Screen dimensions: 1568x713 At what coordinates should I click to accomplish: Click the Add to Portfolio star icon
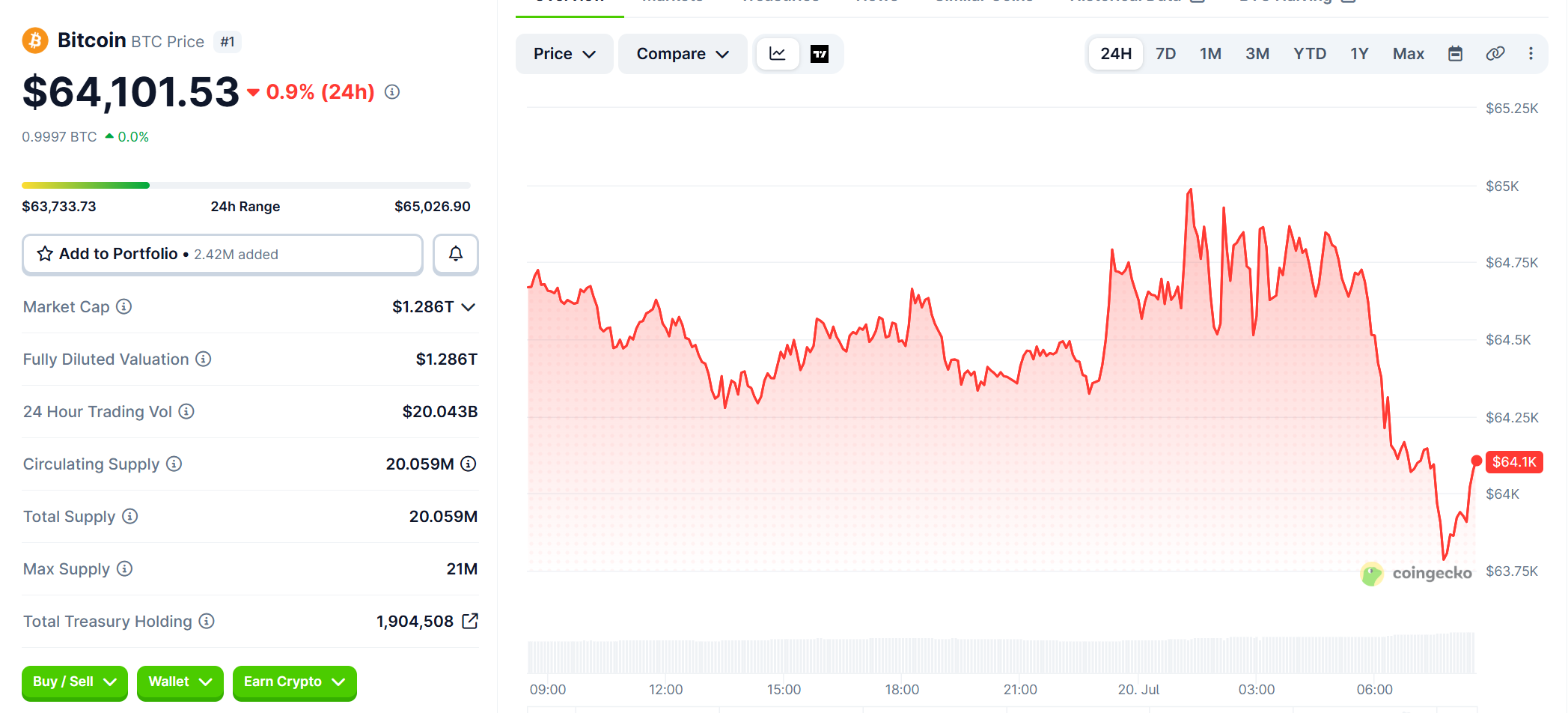click(x=45, y=254)
